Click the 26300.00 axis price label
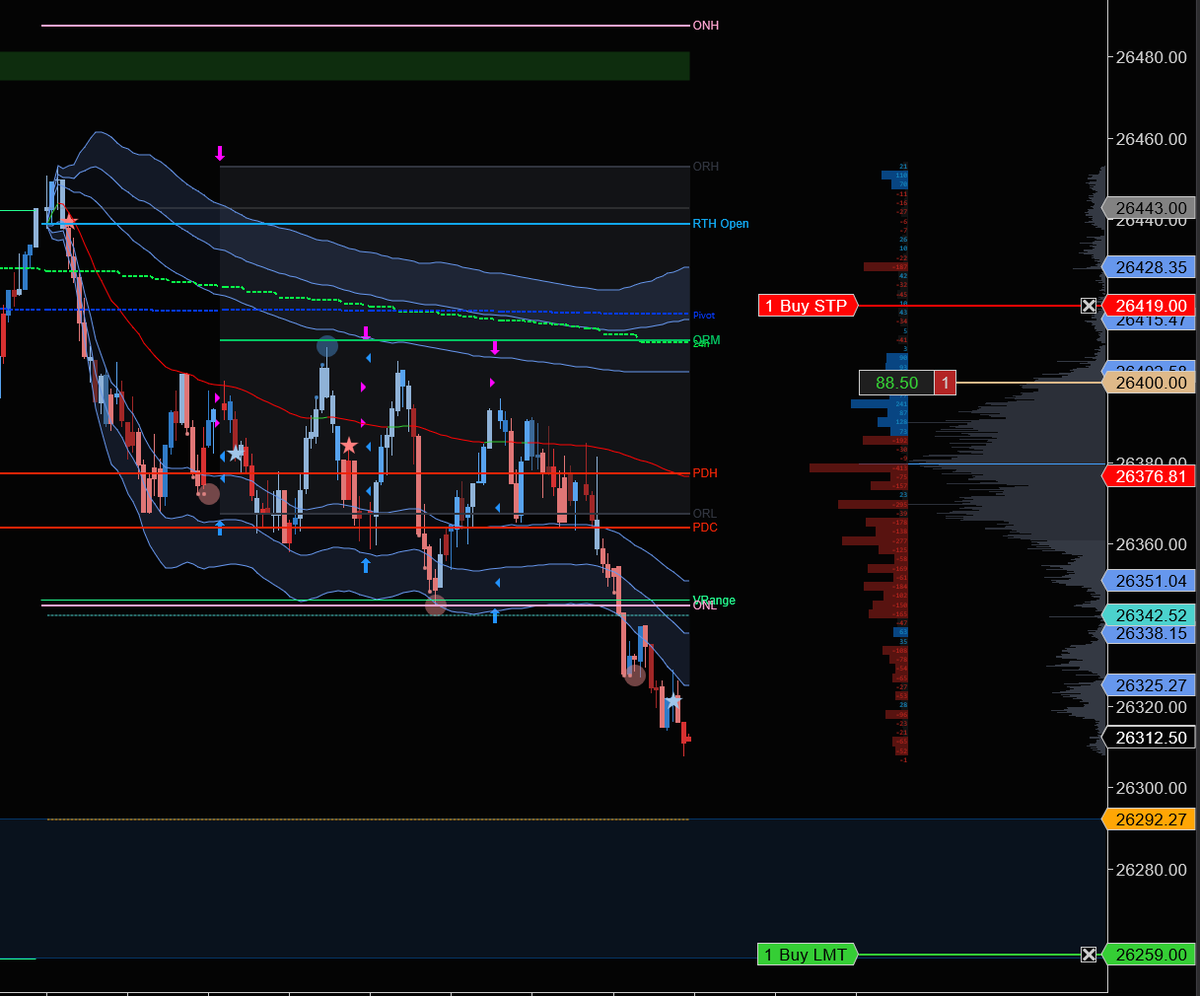Screen dimensions: 1200x996 coord(1150,788)
